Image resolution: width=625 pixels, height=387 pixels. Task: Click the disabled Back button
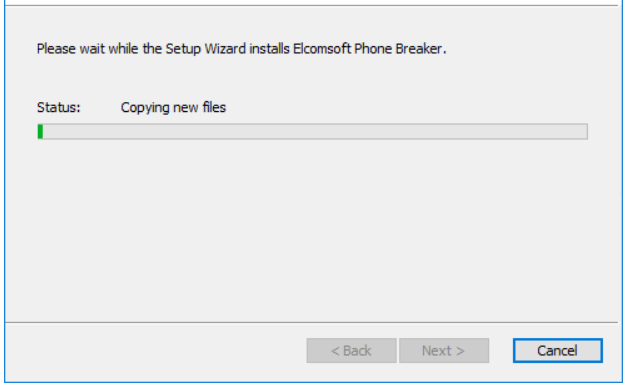click(x=352, y=351)
